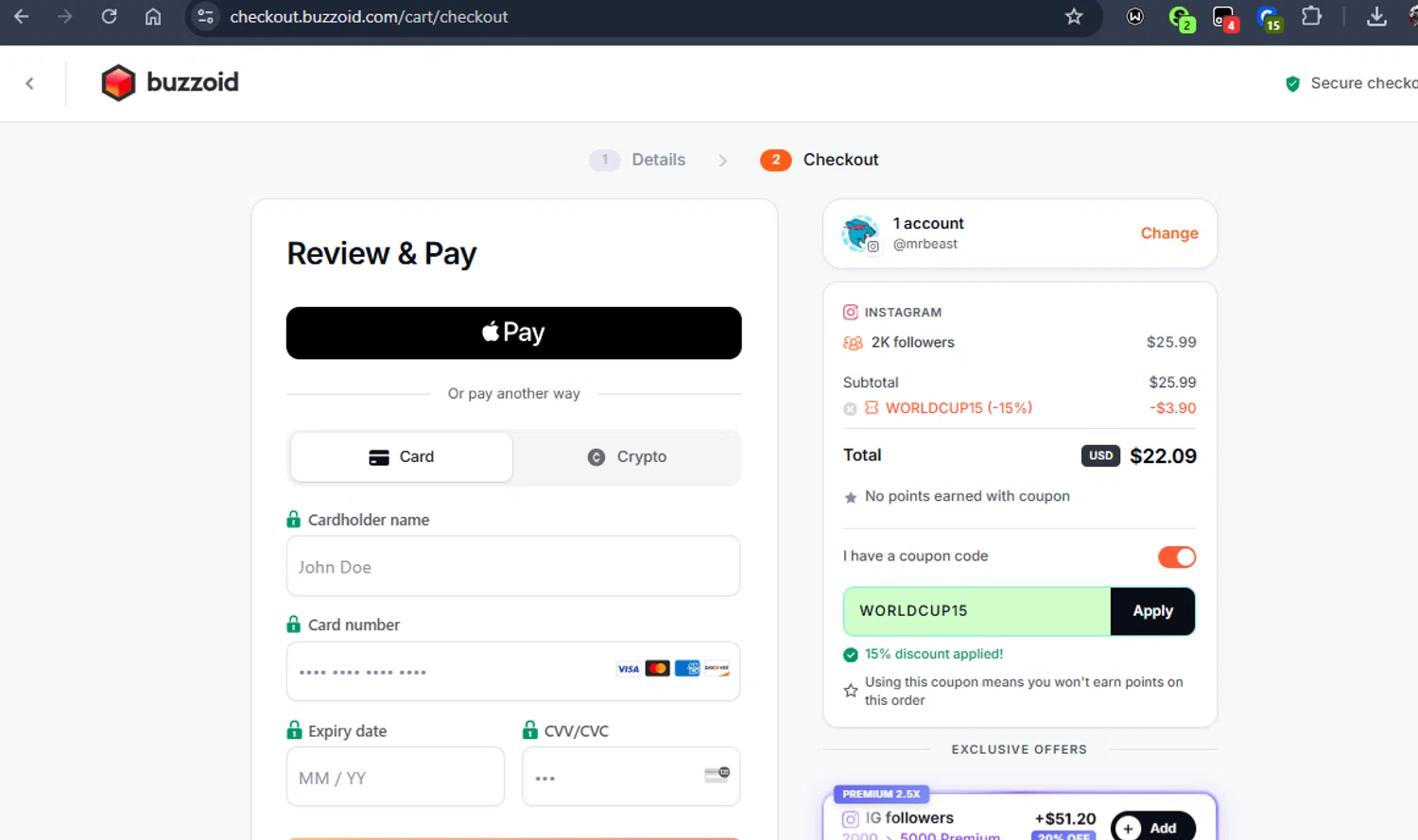Image resolution: width=1418 pixels, height=840 pixels.
Task: Switch to the Crypto payment tab
Action: (x=627, y=457)
